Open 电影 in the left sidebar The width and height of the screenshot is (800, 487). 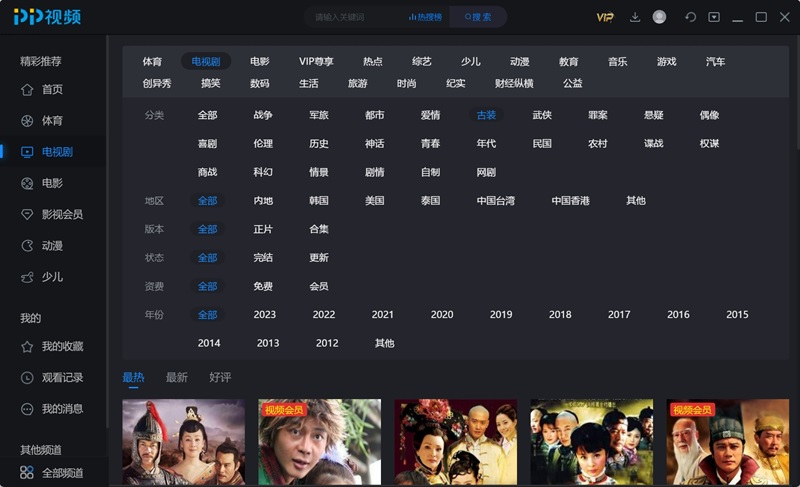52,183
